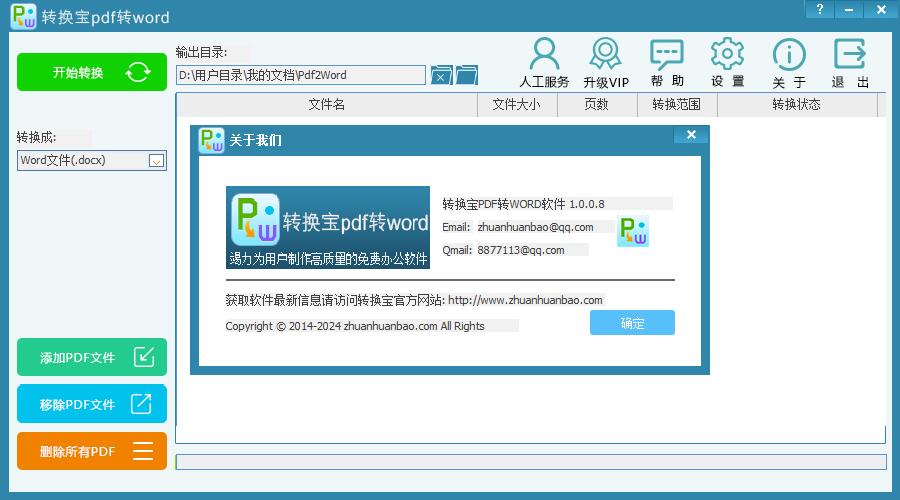Expand the 转换成 Word文件(.docx) dropdown
Screen dimensions: 900x500
point(156,161)
